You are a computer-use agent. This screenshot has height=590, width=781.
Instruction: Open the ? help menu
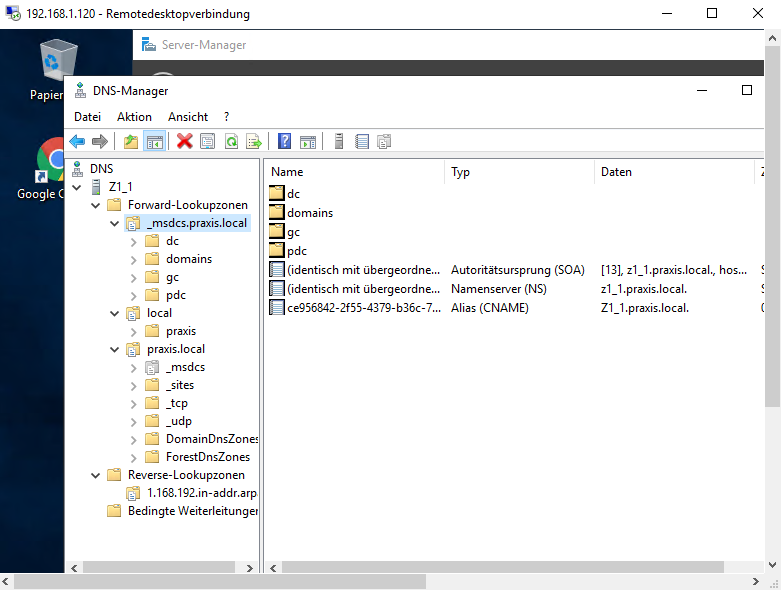point(227,117)
